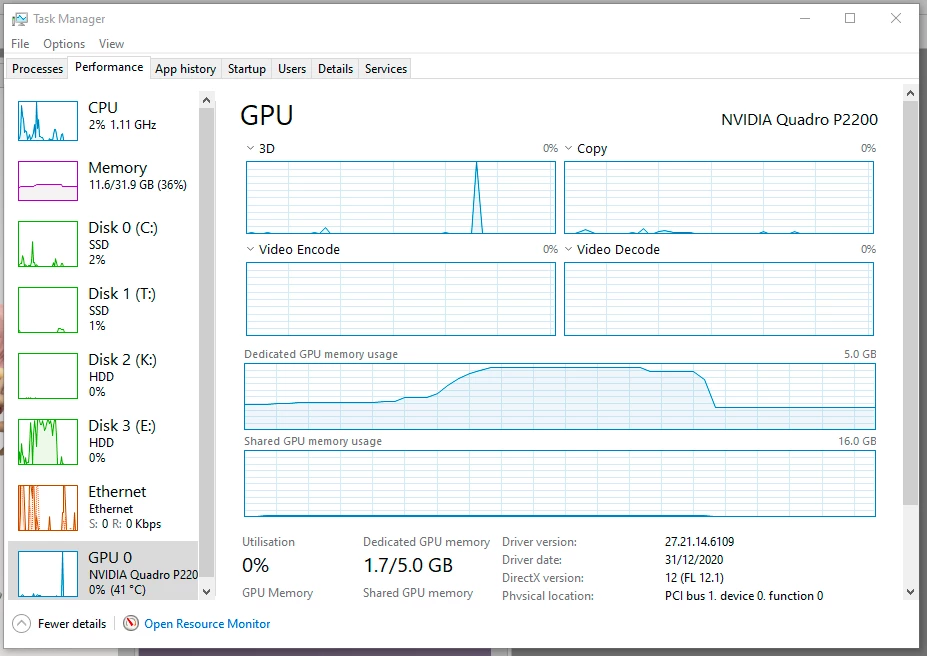Click the 1.7/5.0 GB dedicated memory value
The image size is (927, 656).
pos(408,566)
